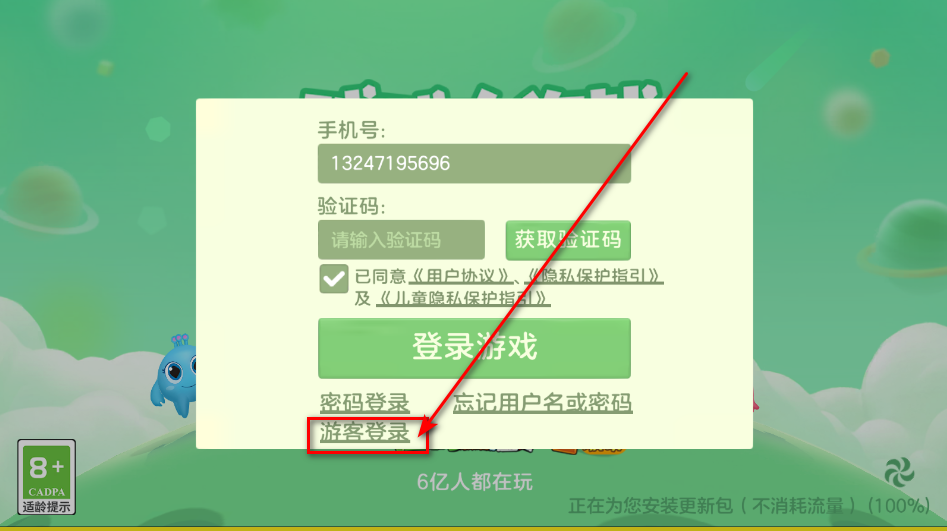Click the 适龄提示 label under CADPA badge
Screen dimensions: 947x531
47,506
